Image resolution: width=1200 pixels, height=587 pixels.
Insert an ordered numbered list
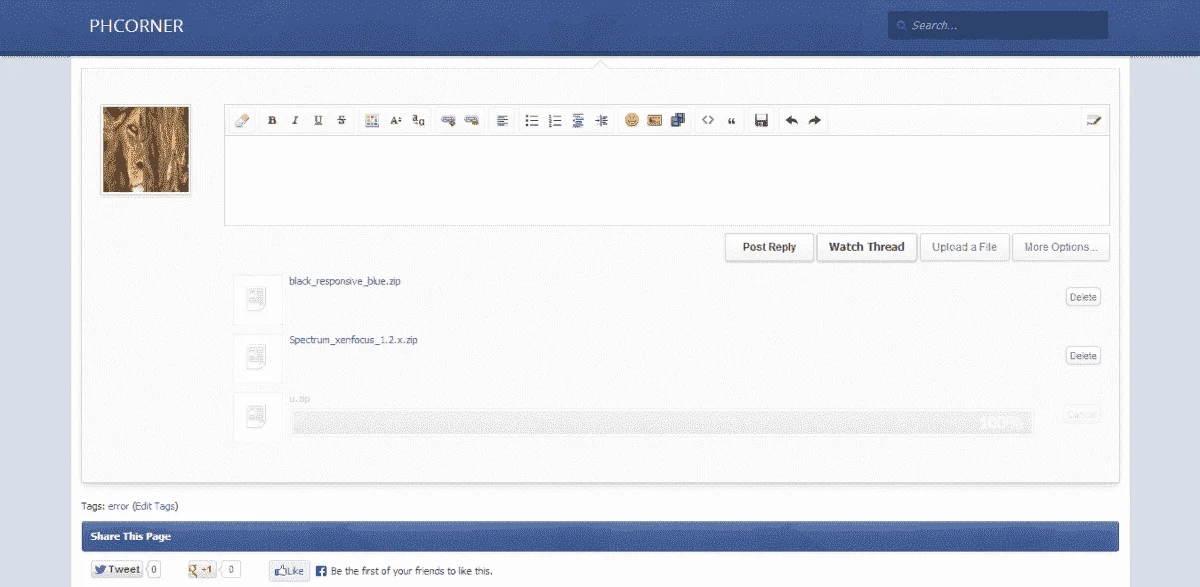555,120
